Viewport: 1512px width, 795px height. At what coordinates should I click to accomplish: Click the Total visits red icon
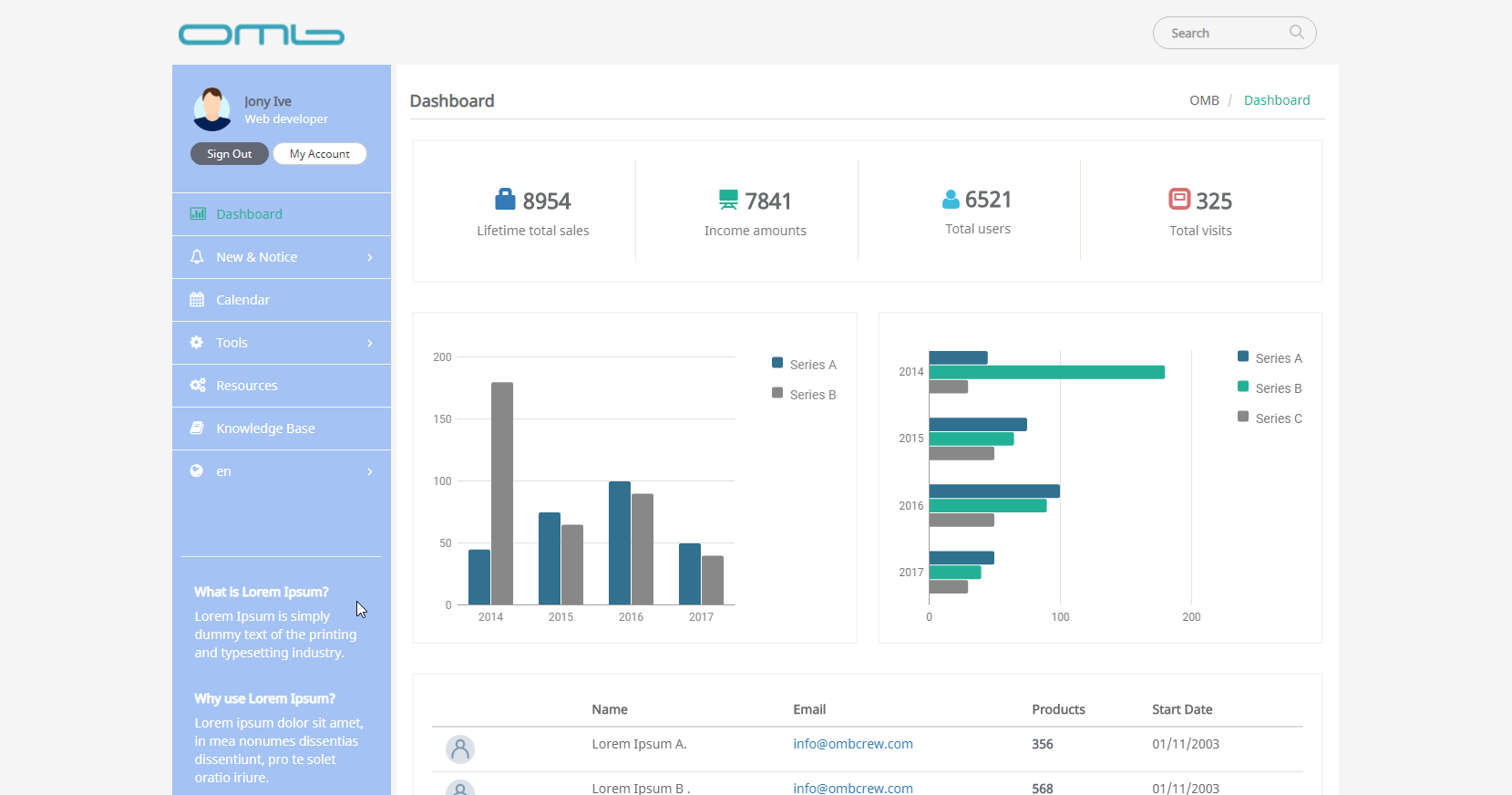click(x=1179, y=199)
